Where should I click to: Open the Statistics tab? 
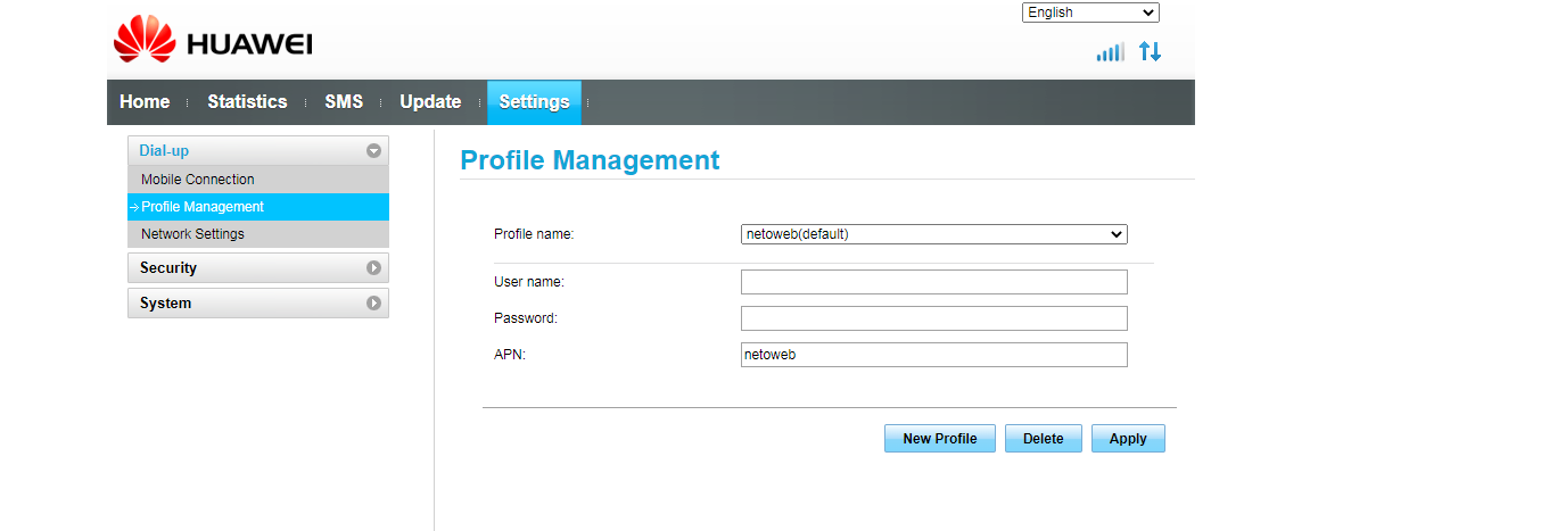[247, 102]
